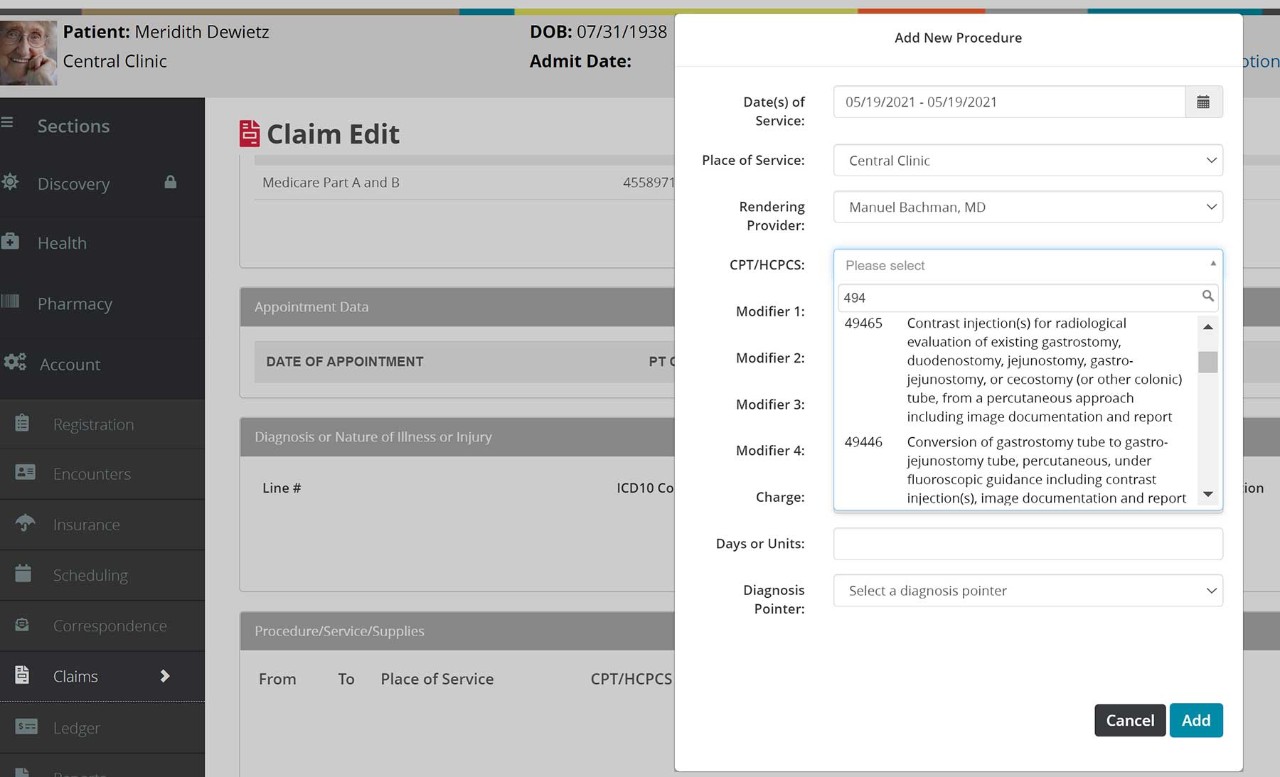Click the Add button to save procedure
The height and width of the screenshot is (777, 1280).
click(x=1196, y=720)
